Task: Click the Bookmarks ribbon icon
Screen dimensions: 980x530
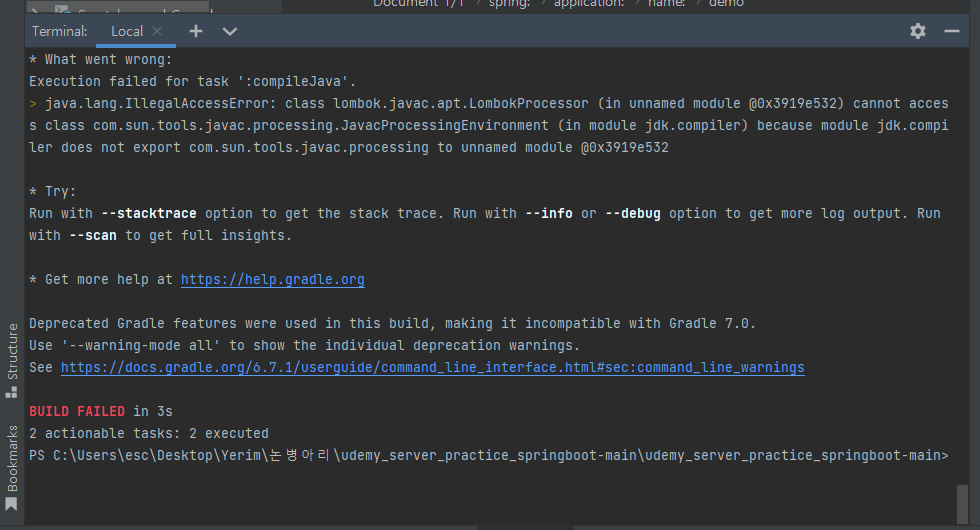Action: click(x=11, y=504)
